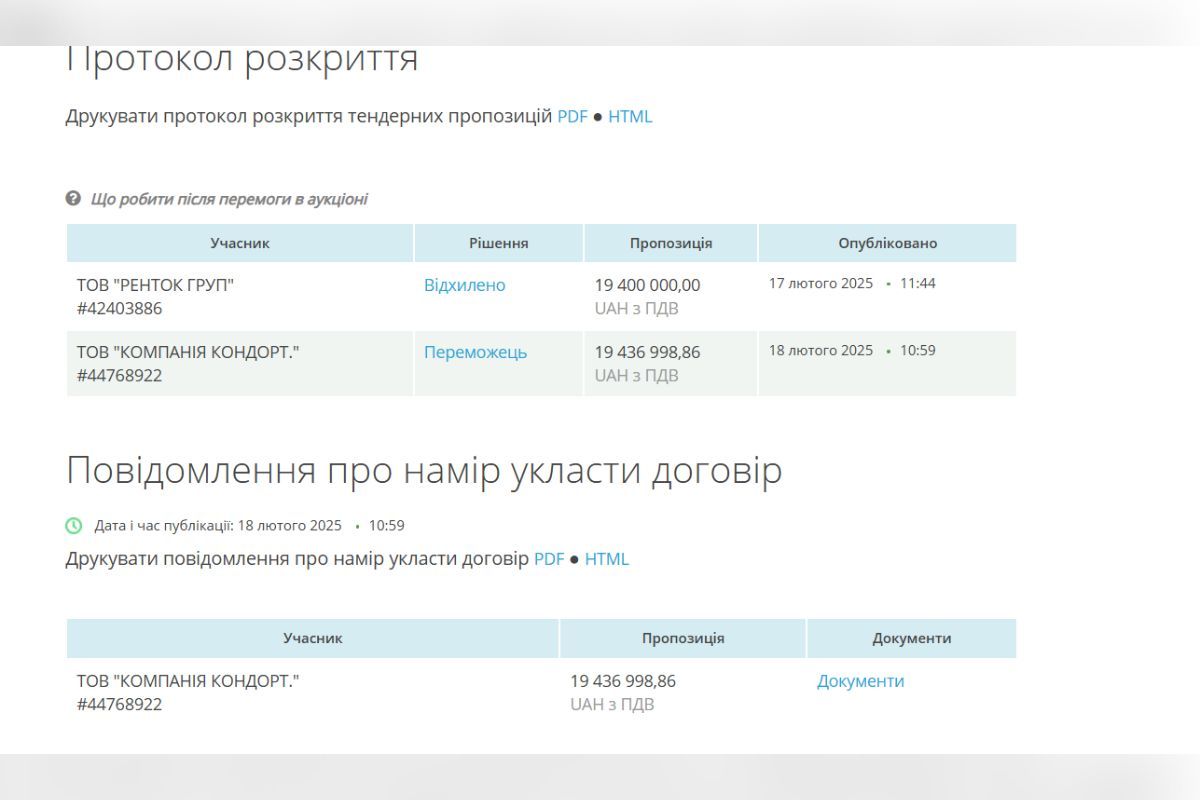The image size is (1200, 800).
Task: Open the protocol HTML version
Action: 631,116
